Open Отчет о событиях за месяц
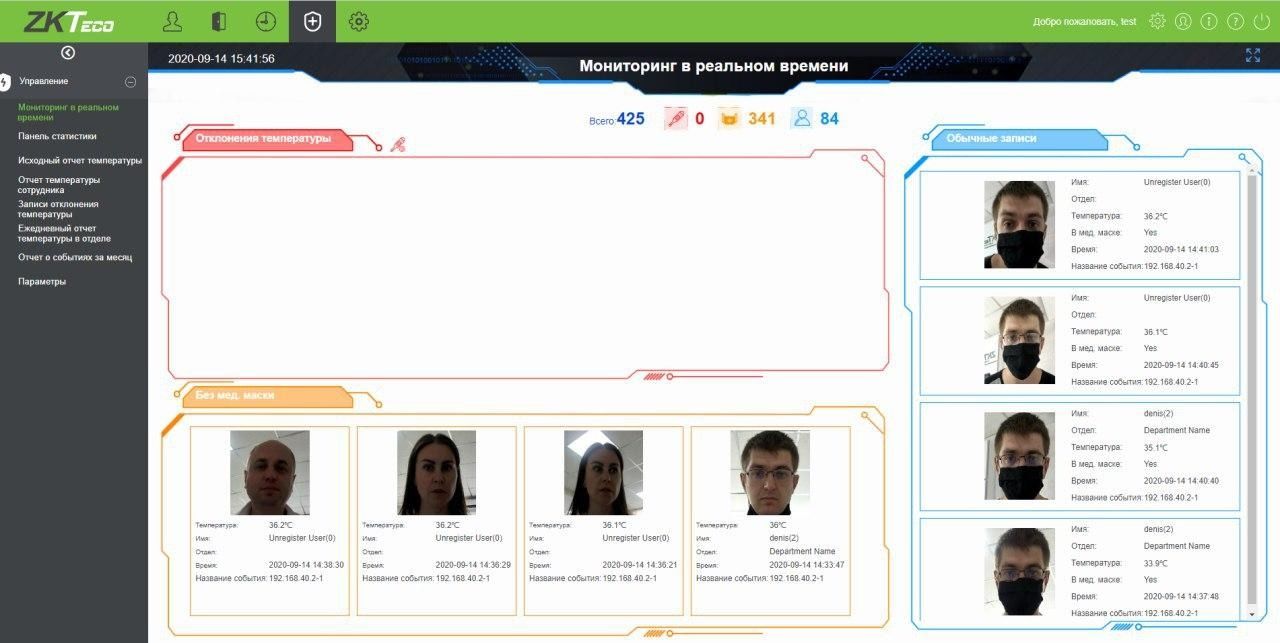The height and width of the screenshot is (643, 1280). [x=75, y=257]
